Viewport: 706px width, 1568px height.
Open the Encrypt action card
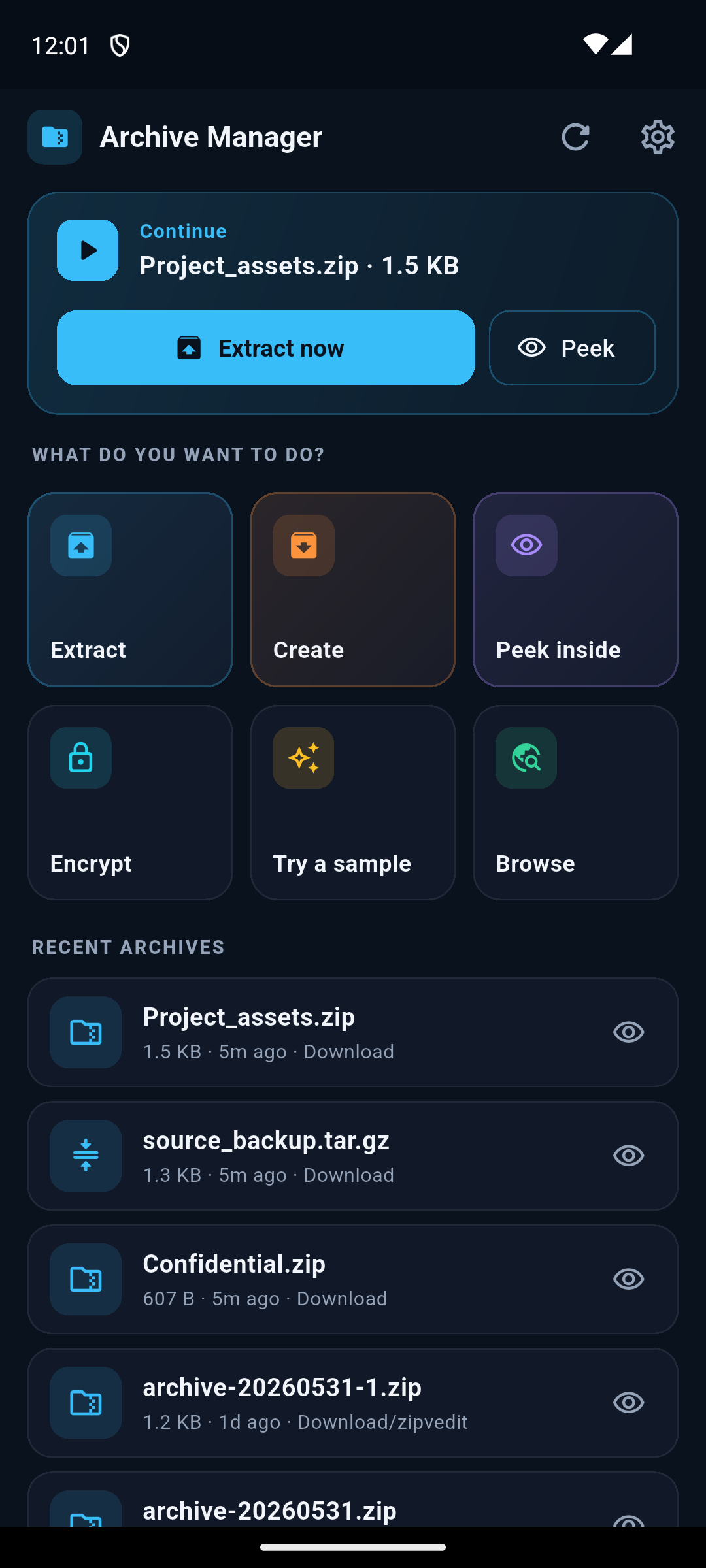click(130, 803)
